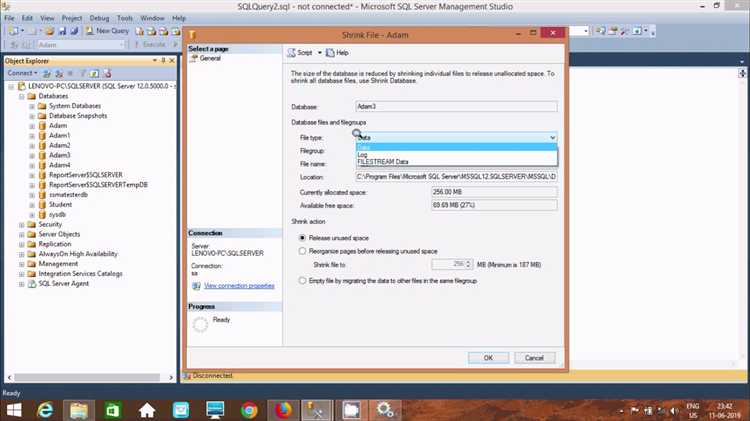Viewport: 750px width, 421px height.
Task: Expand the Management folder node
Action: [x=22, y=264]
